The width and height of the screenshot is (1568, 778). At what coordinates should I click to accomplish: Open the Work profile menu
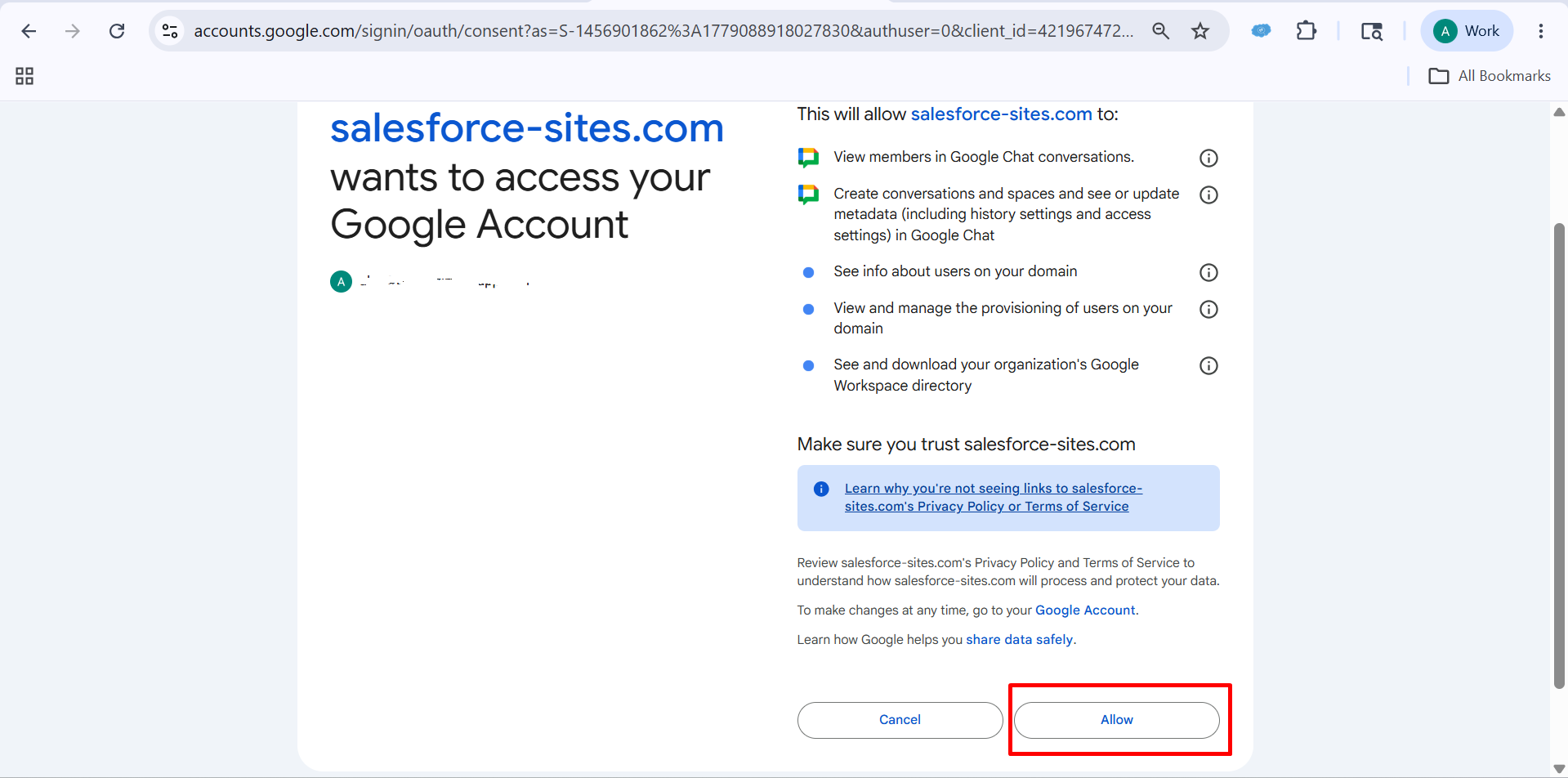tap(1467, 31)
